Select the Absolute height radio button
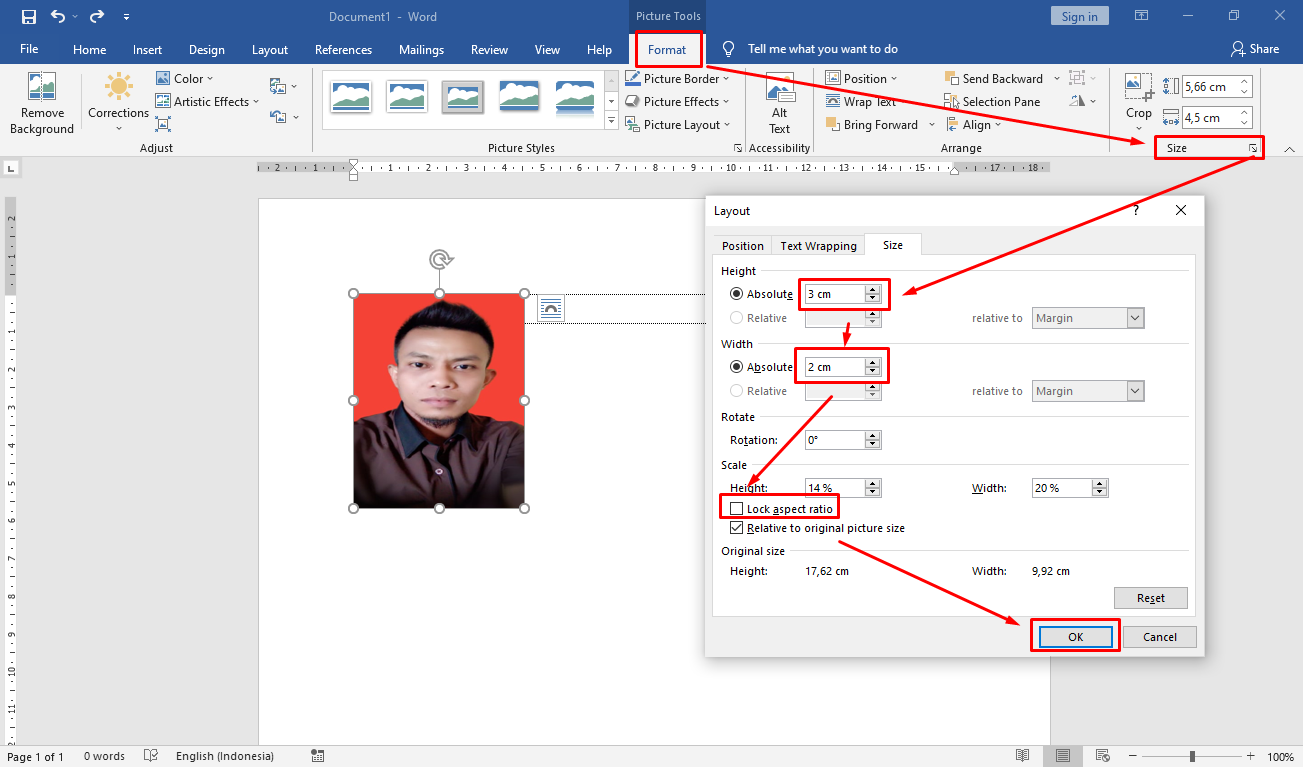 [x=737, y=294]
